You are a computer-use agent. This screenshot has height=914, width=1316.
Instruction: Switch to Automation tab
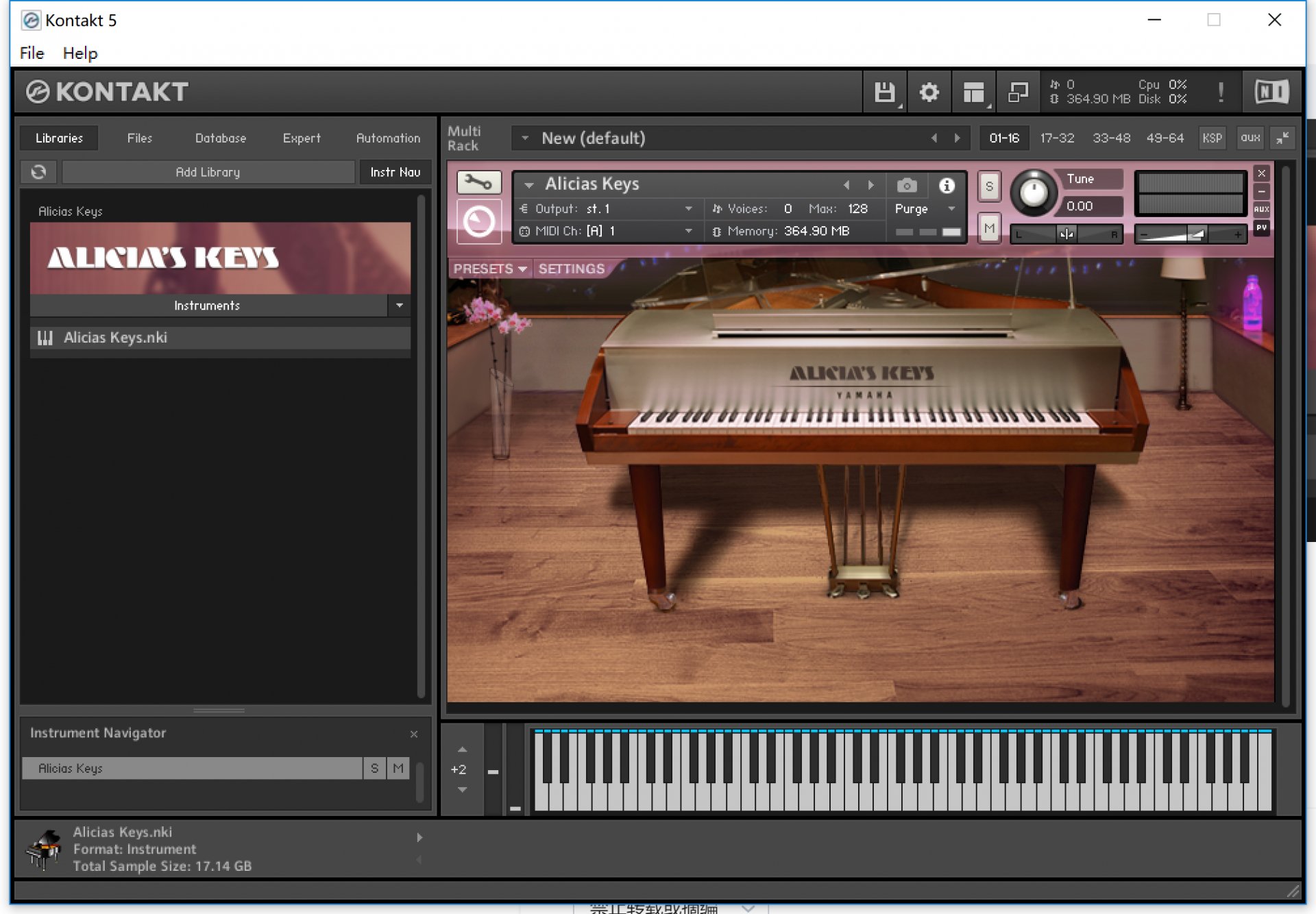coord(388,138)
